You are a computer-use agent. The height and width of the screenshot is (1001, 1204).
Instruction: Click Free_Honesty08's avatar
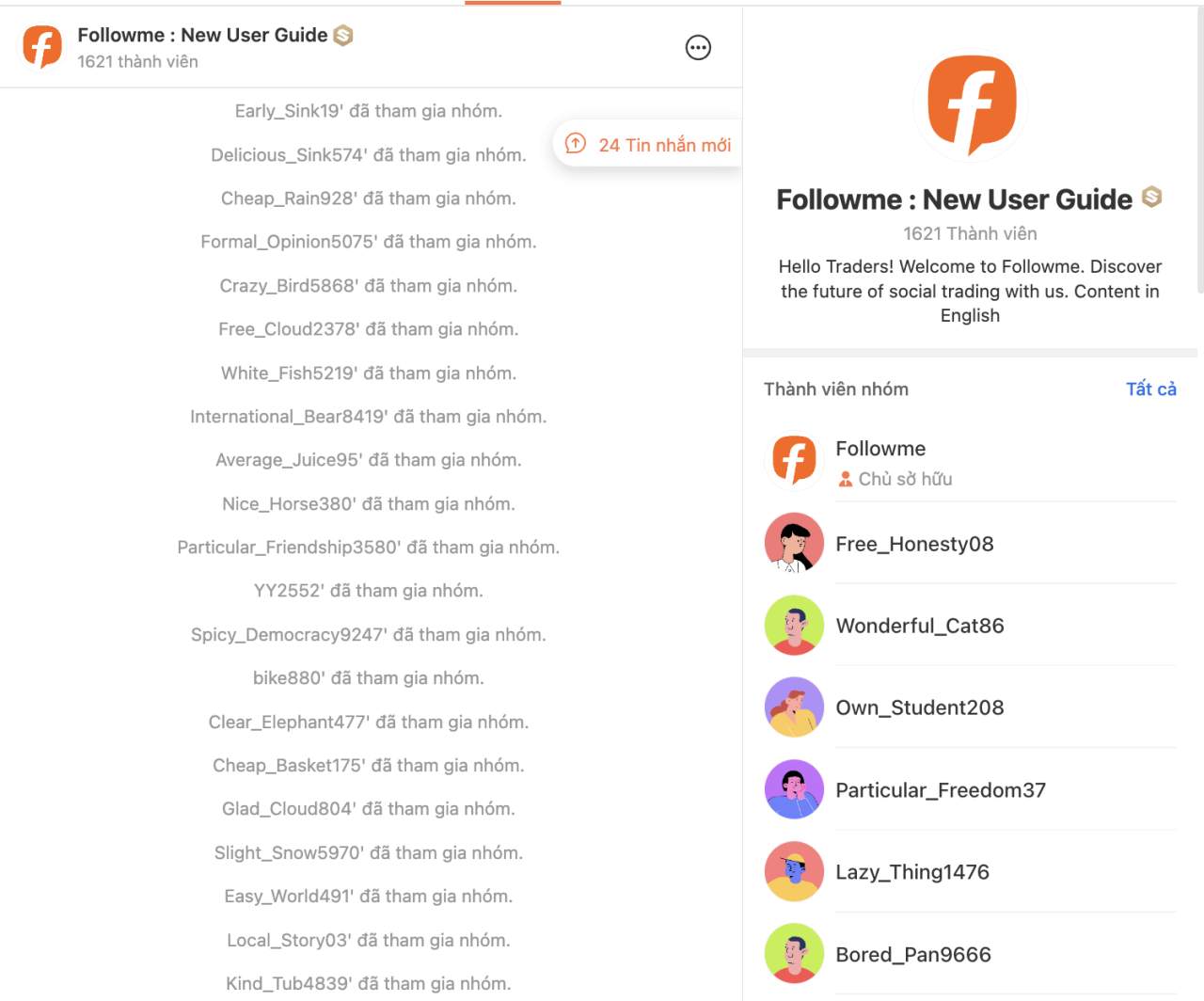point(794,543)
